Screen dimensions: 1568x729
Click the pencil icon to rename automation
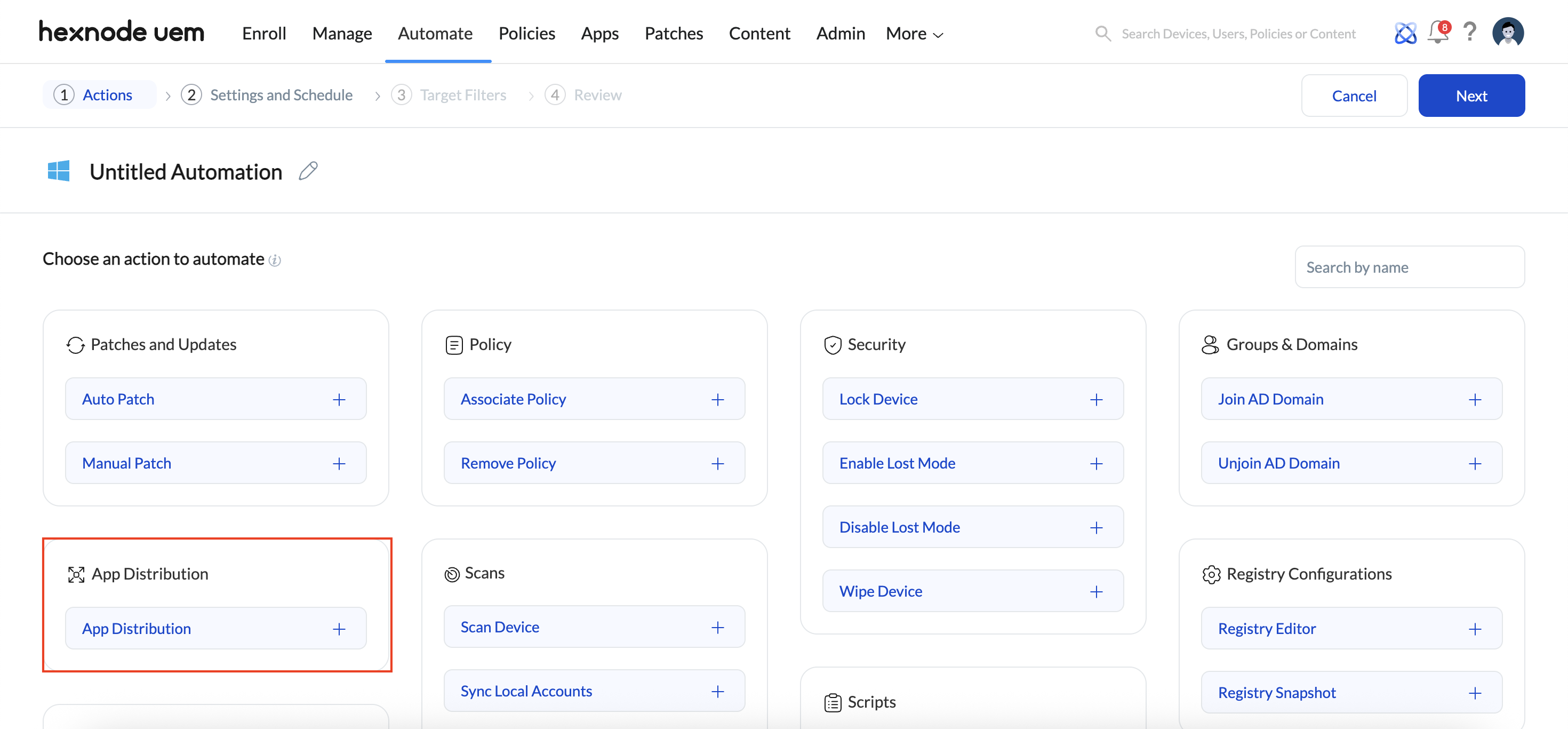click(309, 171)
